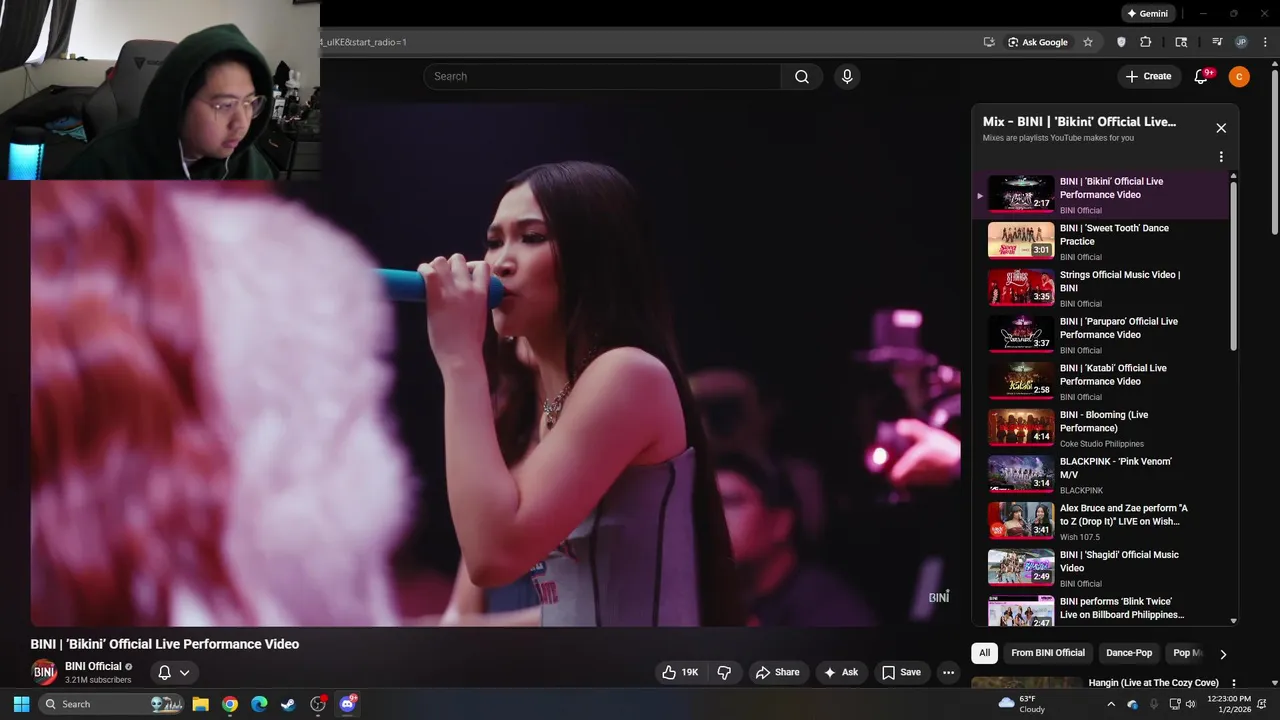Open Discord from the taskbar
Screen dimensions: 1280x720
(347, 704)
